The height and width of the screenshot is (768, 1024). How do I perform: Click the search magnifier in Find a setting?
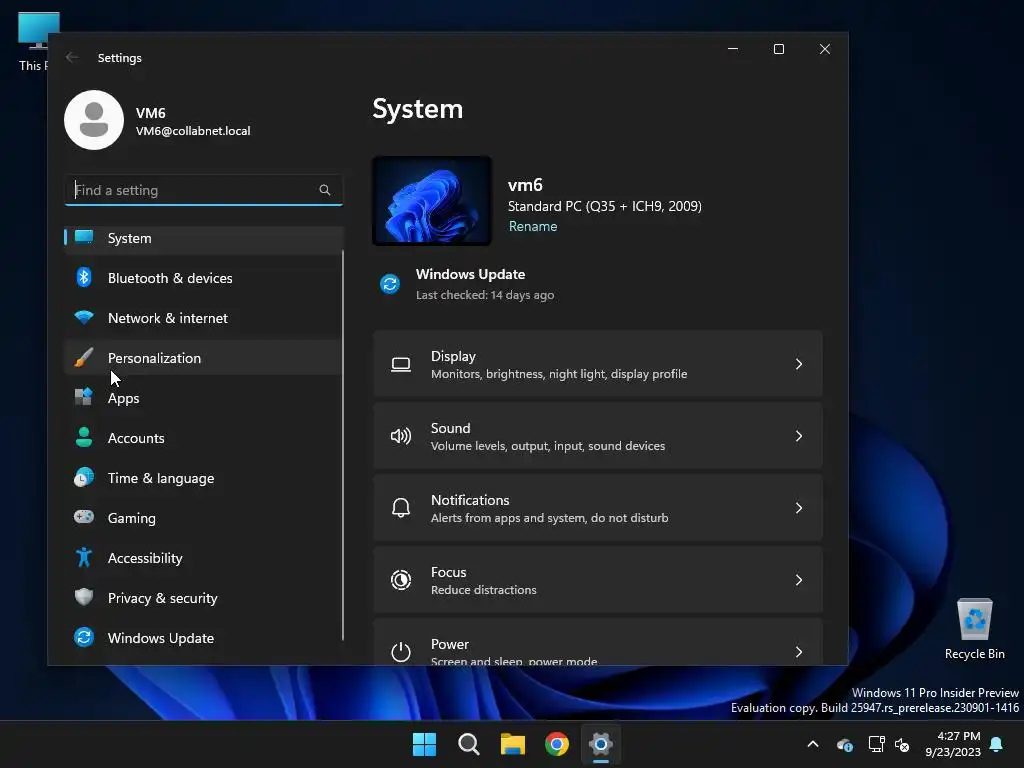(325, 190)
